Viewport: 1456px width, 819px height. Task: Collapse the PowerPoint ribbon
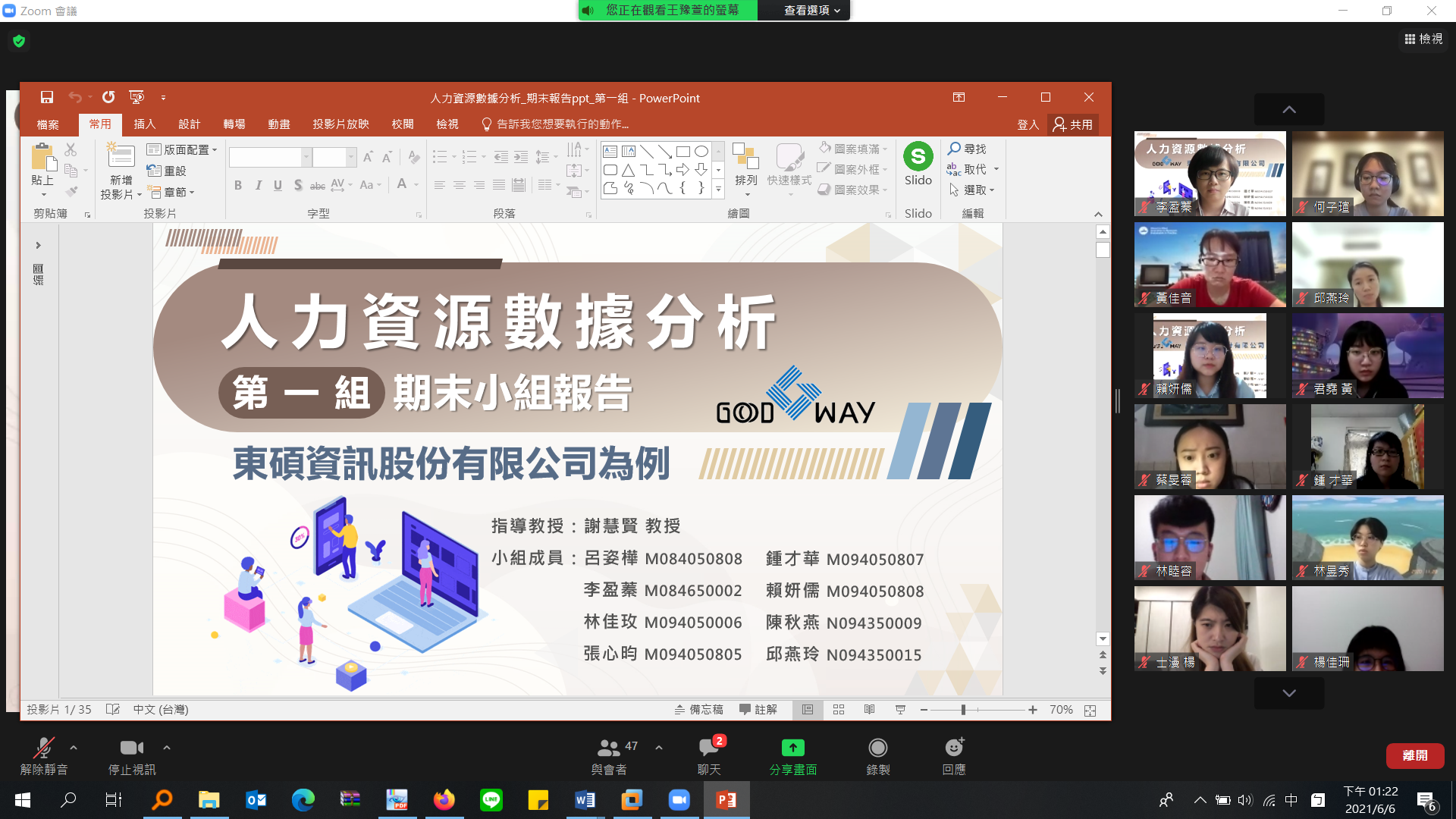(x=1098, y=214)
